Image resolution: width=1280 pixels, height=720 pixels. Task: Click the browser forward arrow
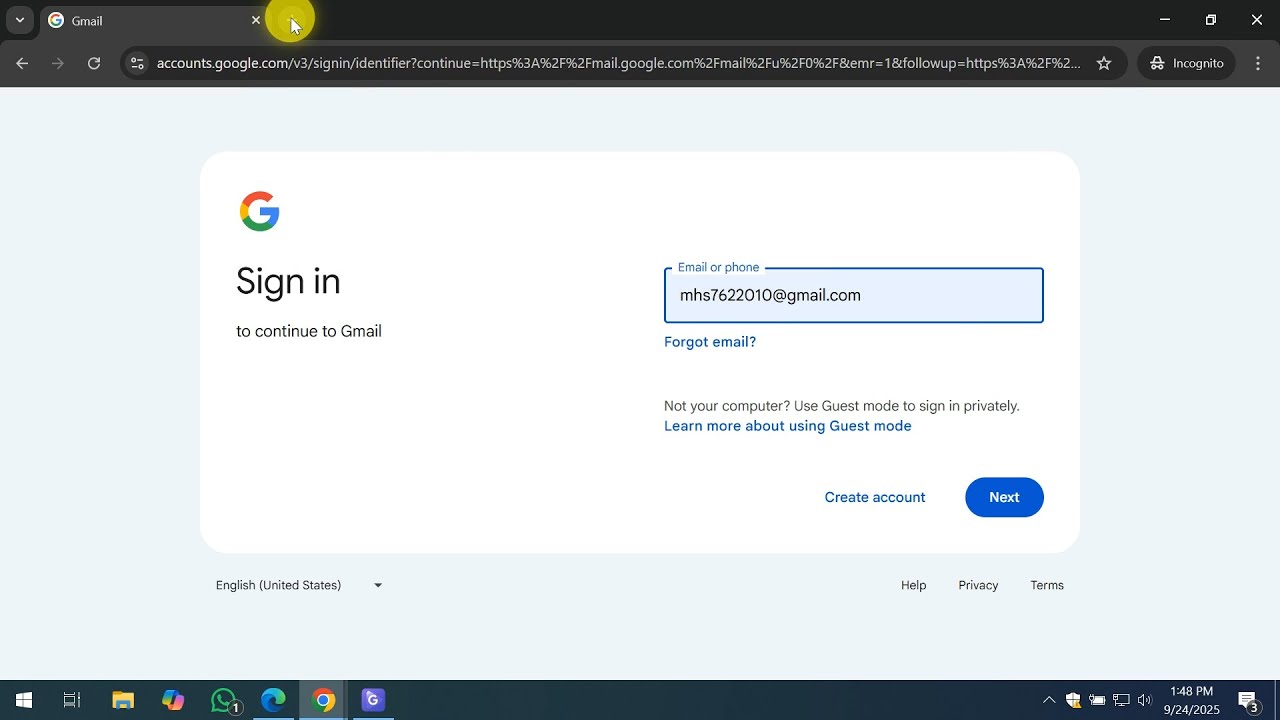[x=58, y=63]
